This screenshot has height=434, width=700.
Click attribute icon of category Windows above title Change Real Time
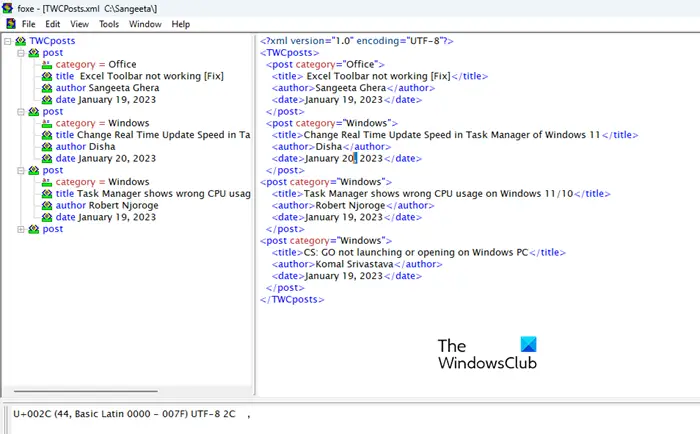pyautogui.click(x=47, y=123)
